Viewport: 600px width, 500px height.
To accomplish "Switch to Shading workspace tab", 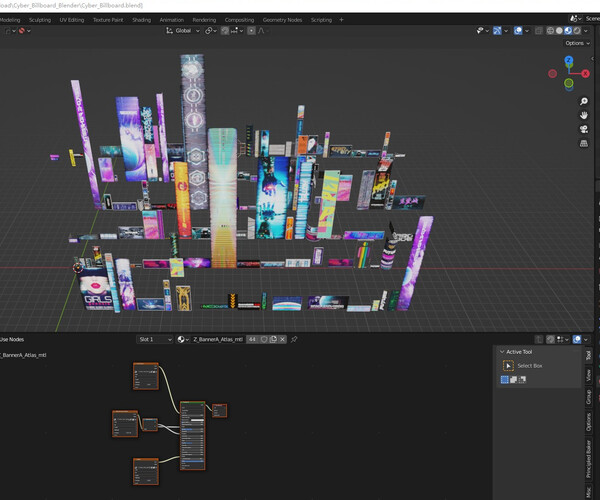I will [x=142, y=20].
